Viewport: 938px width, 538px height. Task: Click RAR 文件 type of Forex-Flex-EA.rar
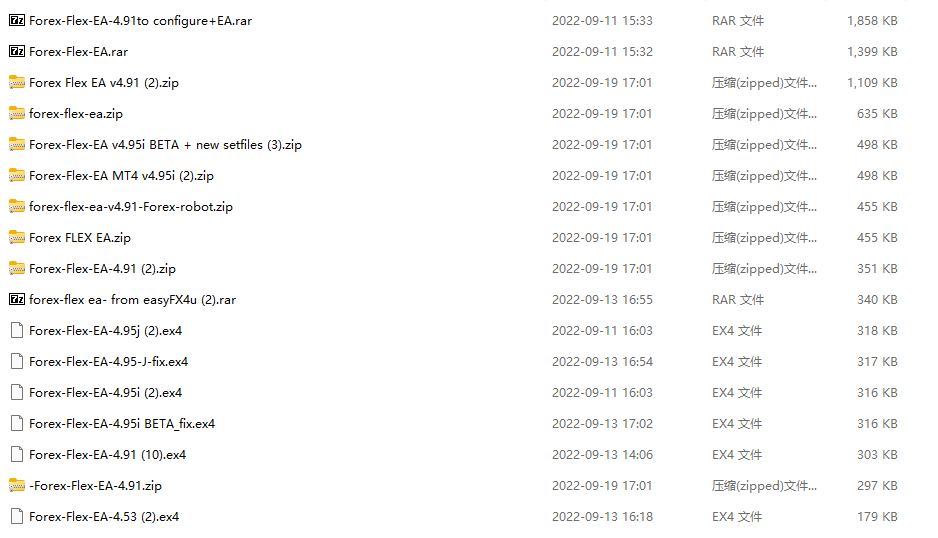coord(738,51)
